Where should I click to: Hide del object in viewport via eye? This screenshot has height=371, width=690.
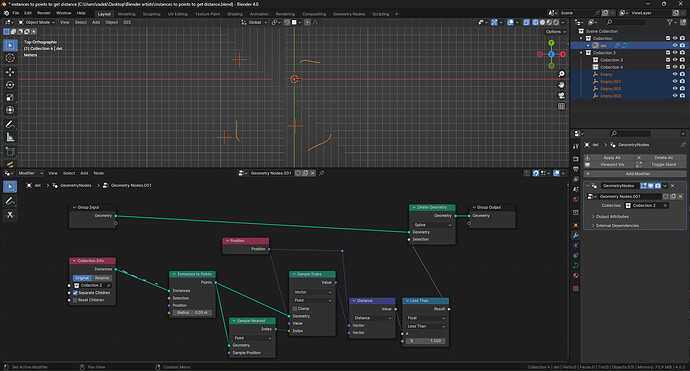[x=675, y=45]
